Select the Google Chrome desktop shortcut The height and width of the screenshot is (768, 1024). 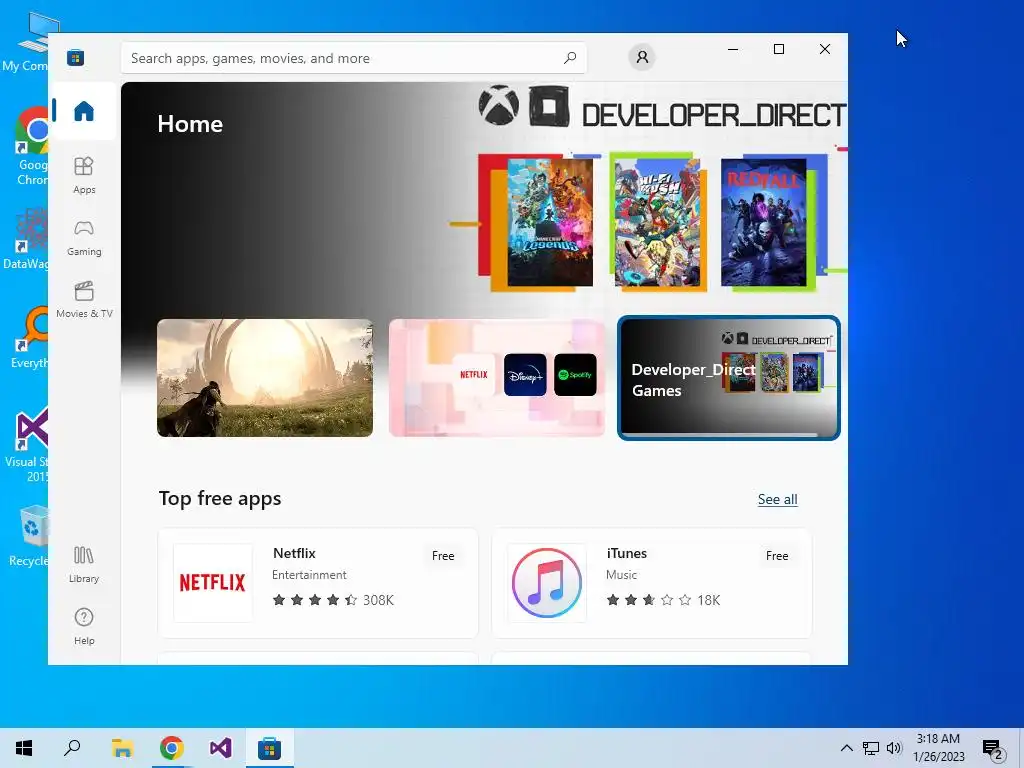point(30,145)
